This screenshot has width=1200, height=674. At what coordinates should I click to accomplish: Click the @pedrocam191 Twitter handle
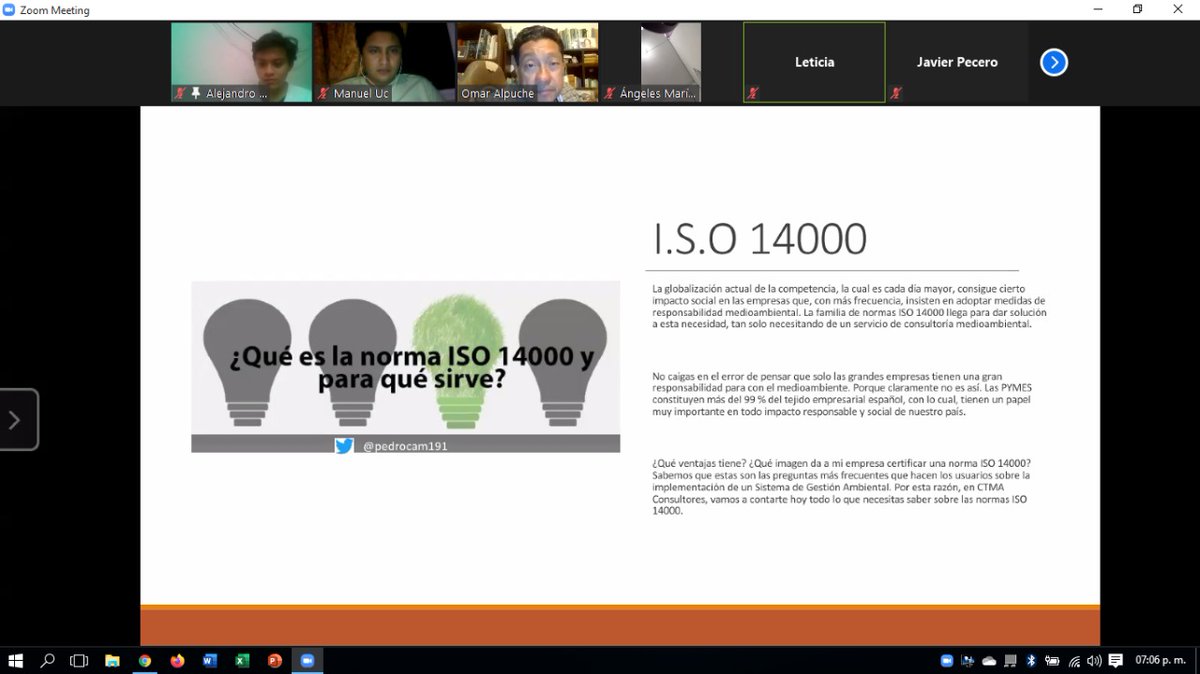(x=405, y=446)
